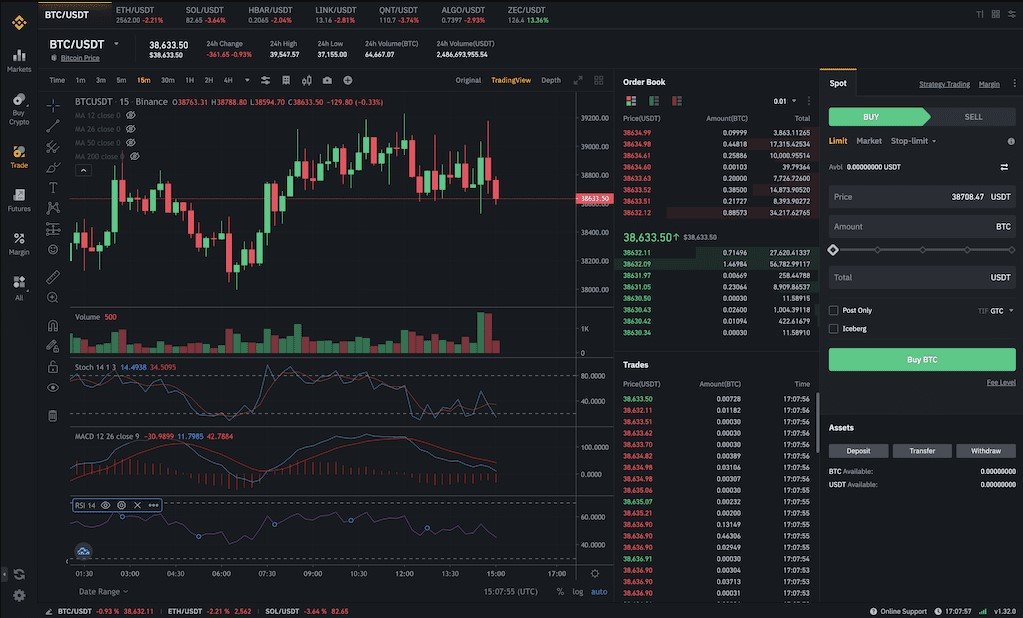Tick the Iceberg checkbox
The image size is (1023, 618).
click(834, 328)
